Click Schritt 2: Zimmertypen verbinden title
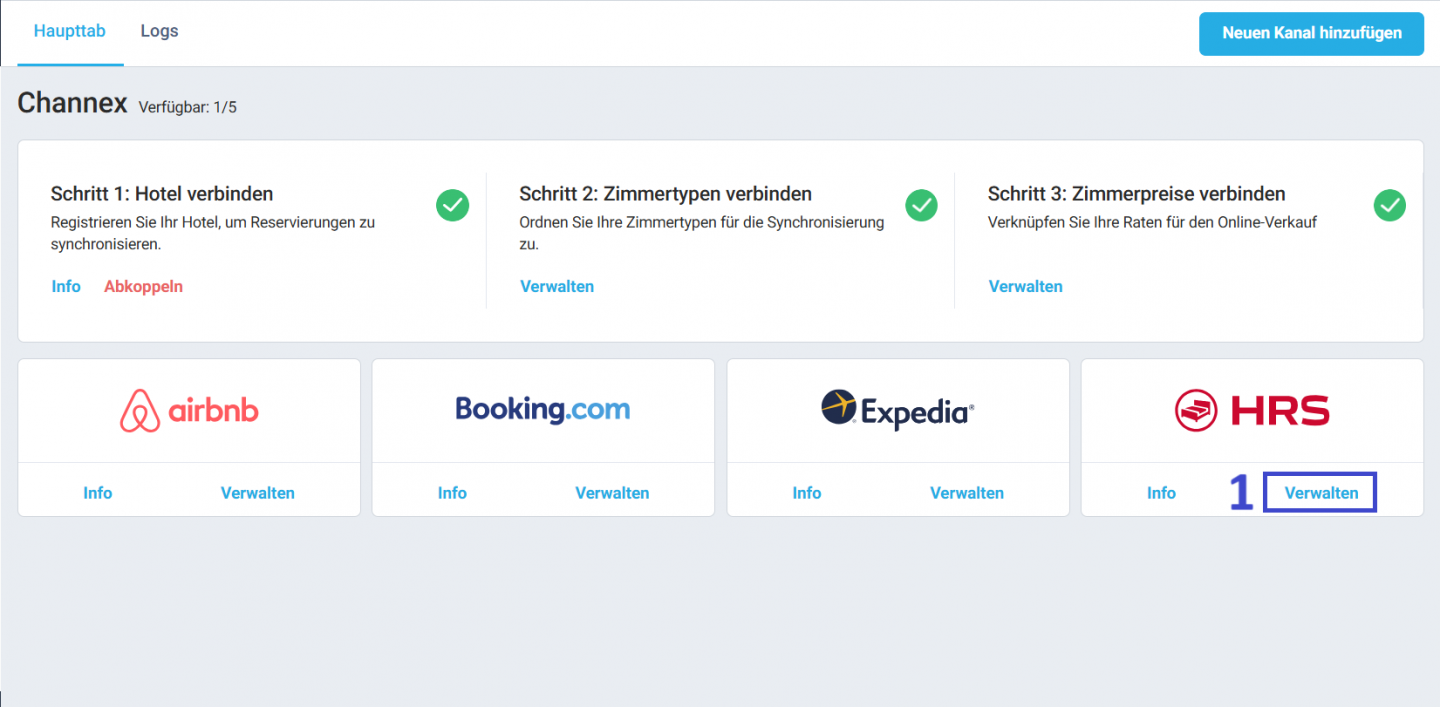Viewport: 1440px width, 707px height. [666, 194]
